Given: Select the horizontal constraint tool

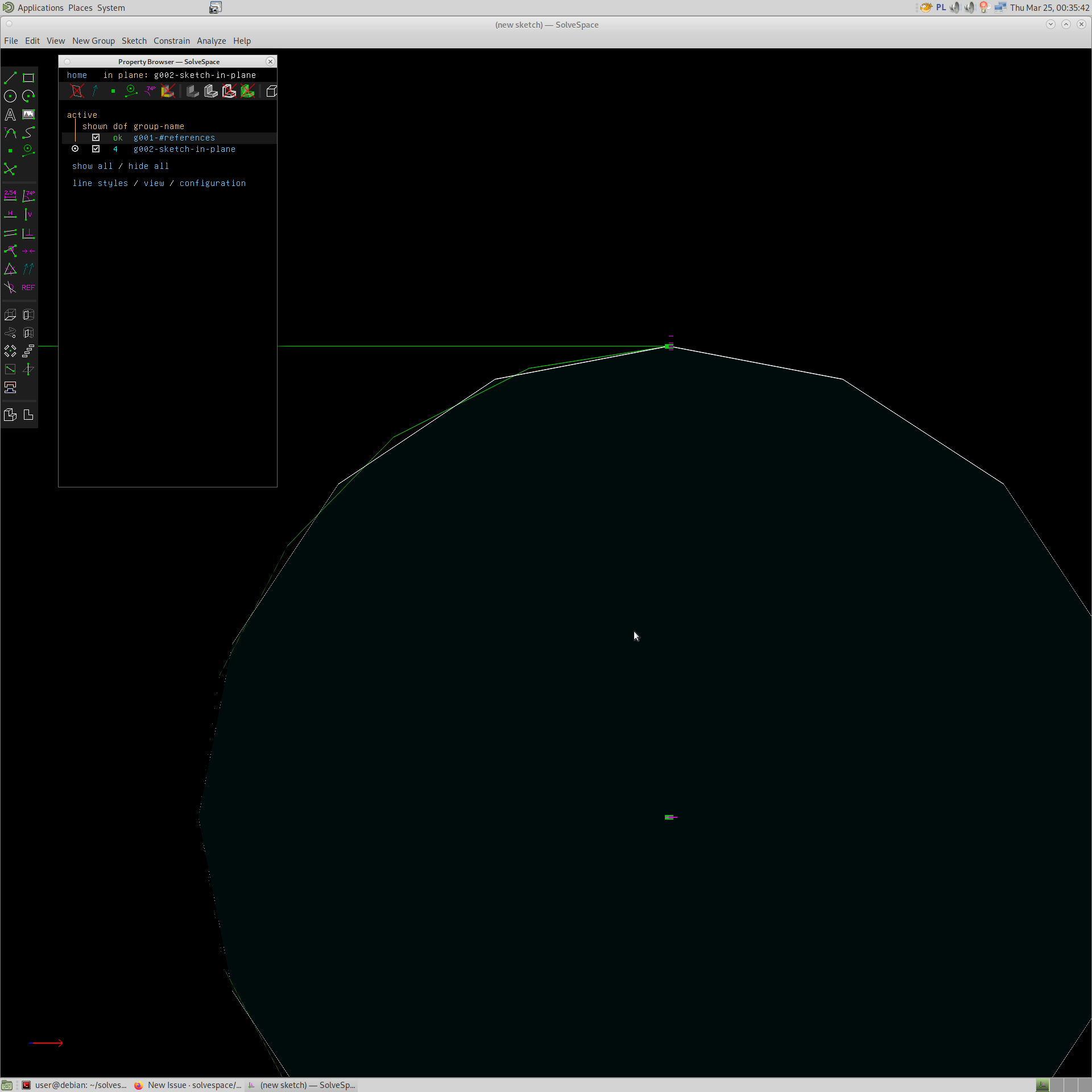Looking at the screenshot, I should click(x=10, y=214).
